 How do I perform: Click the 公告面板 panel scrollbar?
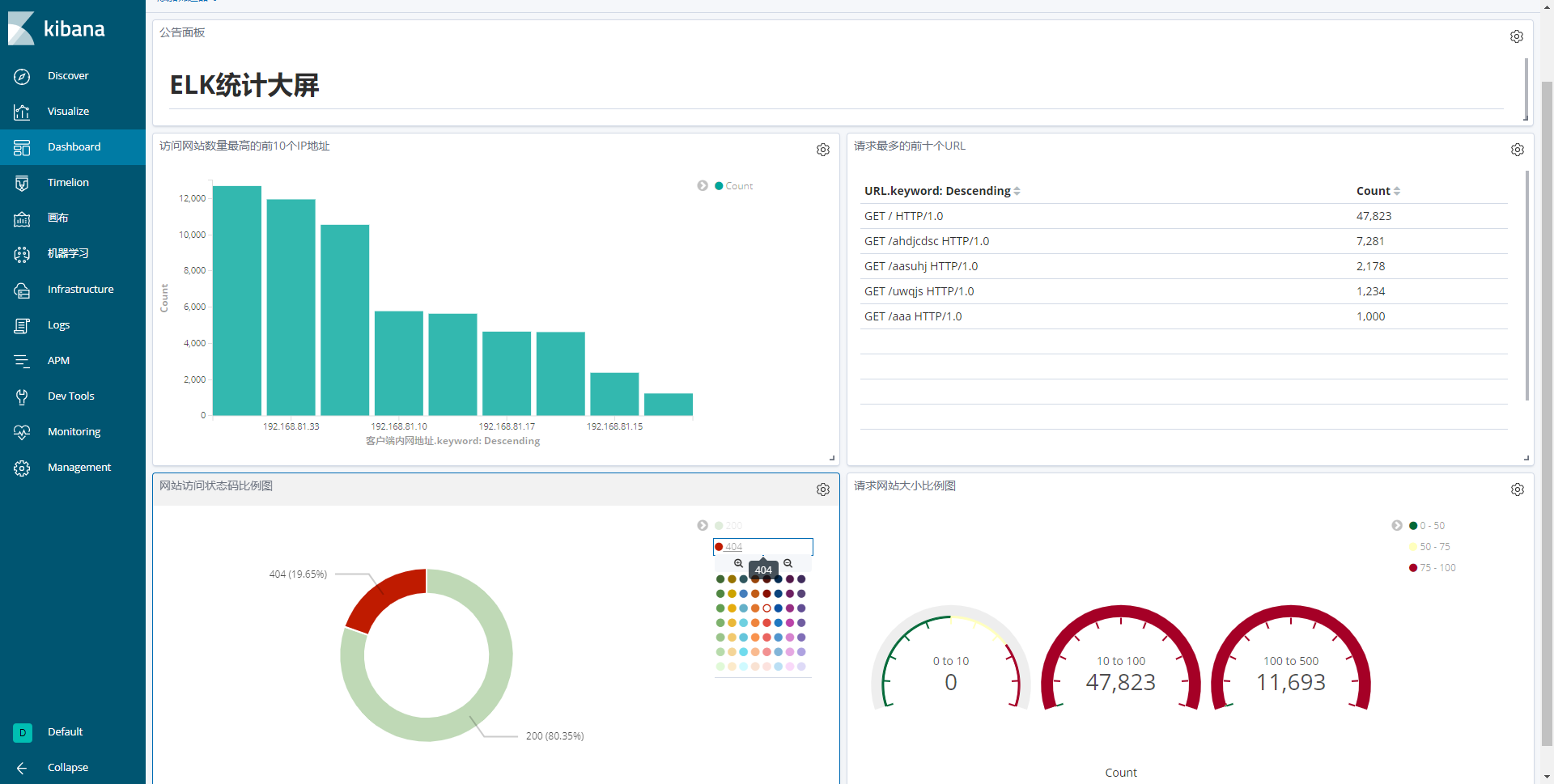click(1526, 87)
